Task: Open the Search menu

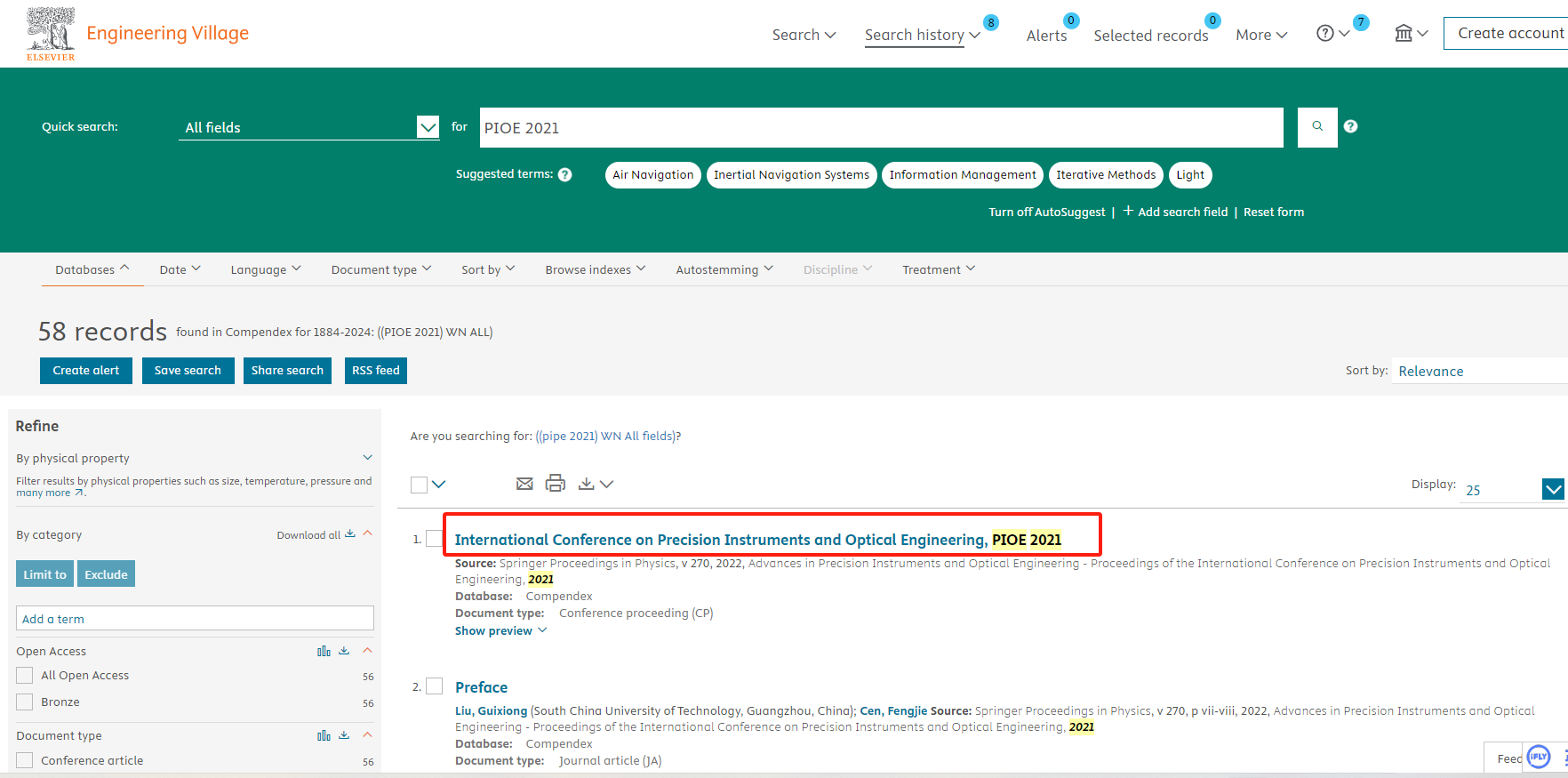Action: pyautogui.click(x=804, y=35)
